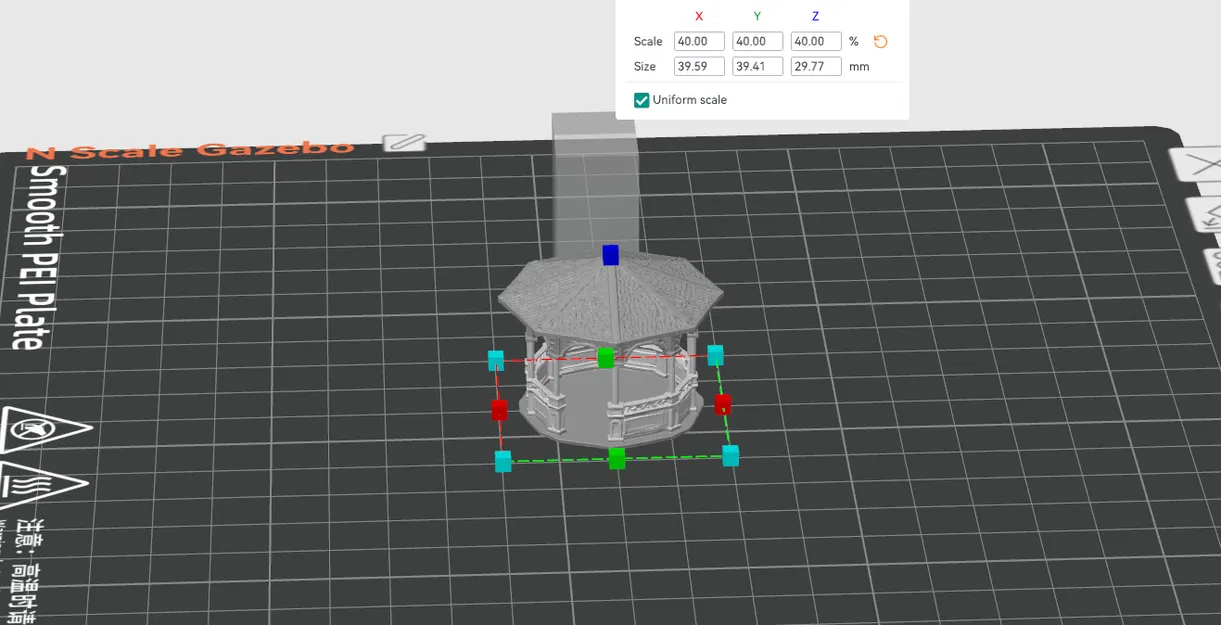Image resolution: width=1221 pixels, height=625 pixels.
Task: Click the red X axis label in scale panel
Action: coord(698,16)
